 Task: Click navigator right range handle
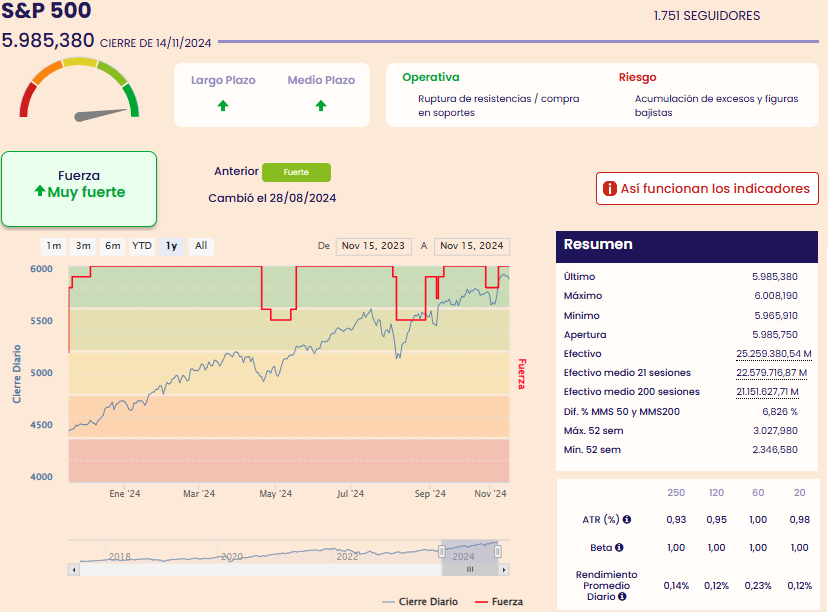tap(497, 552)
